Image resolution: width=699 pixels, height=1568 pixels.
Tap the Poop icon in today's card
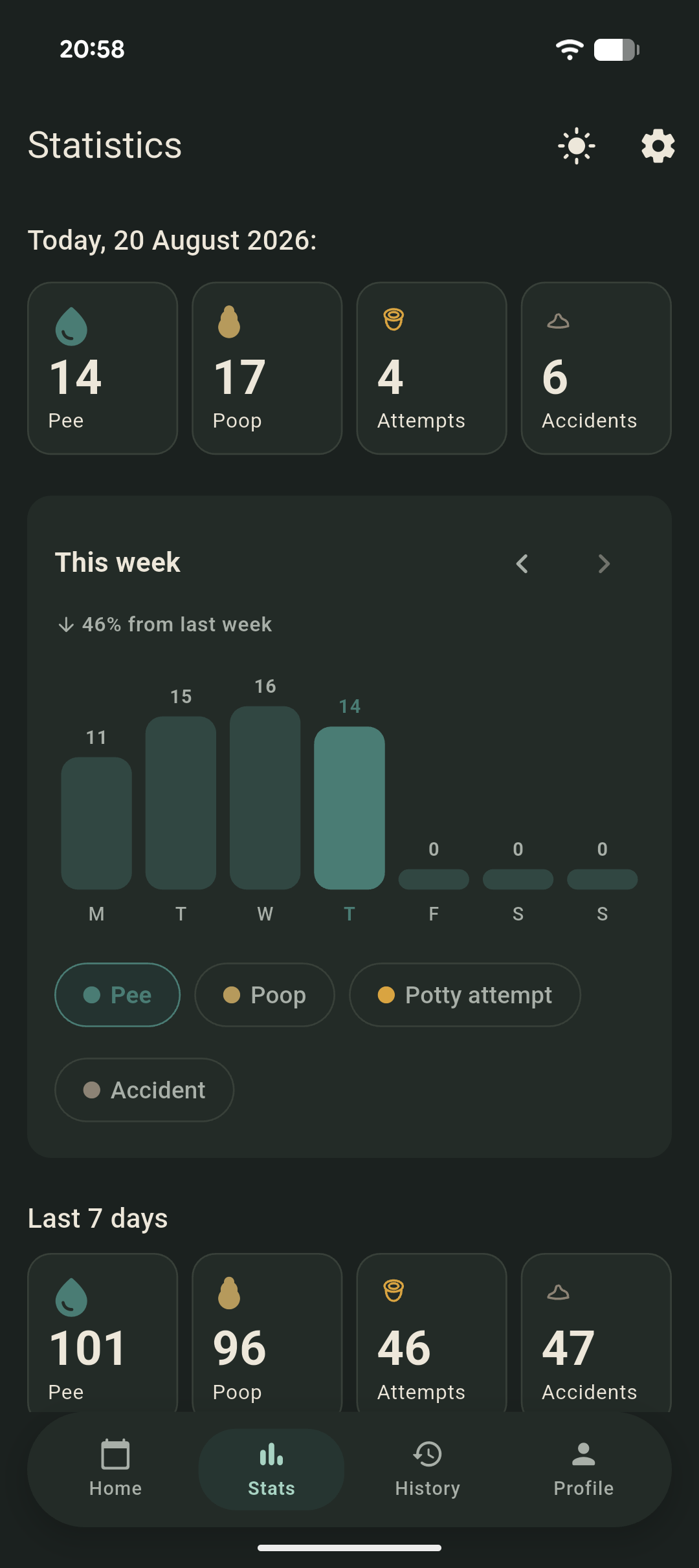(229, 322)
